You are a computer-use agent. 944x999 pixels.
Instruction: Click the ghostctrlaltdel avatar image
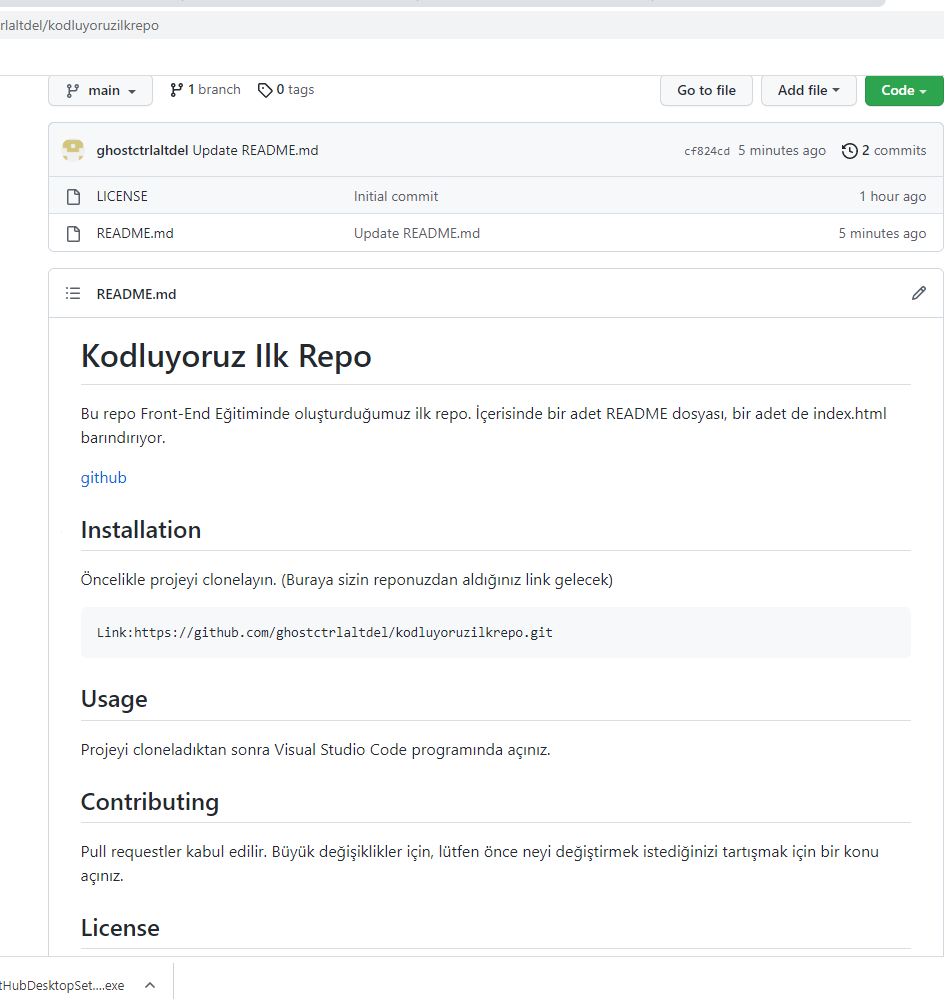coord(73,150)
